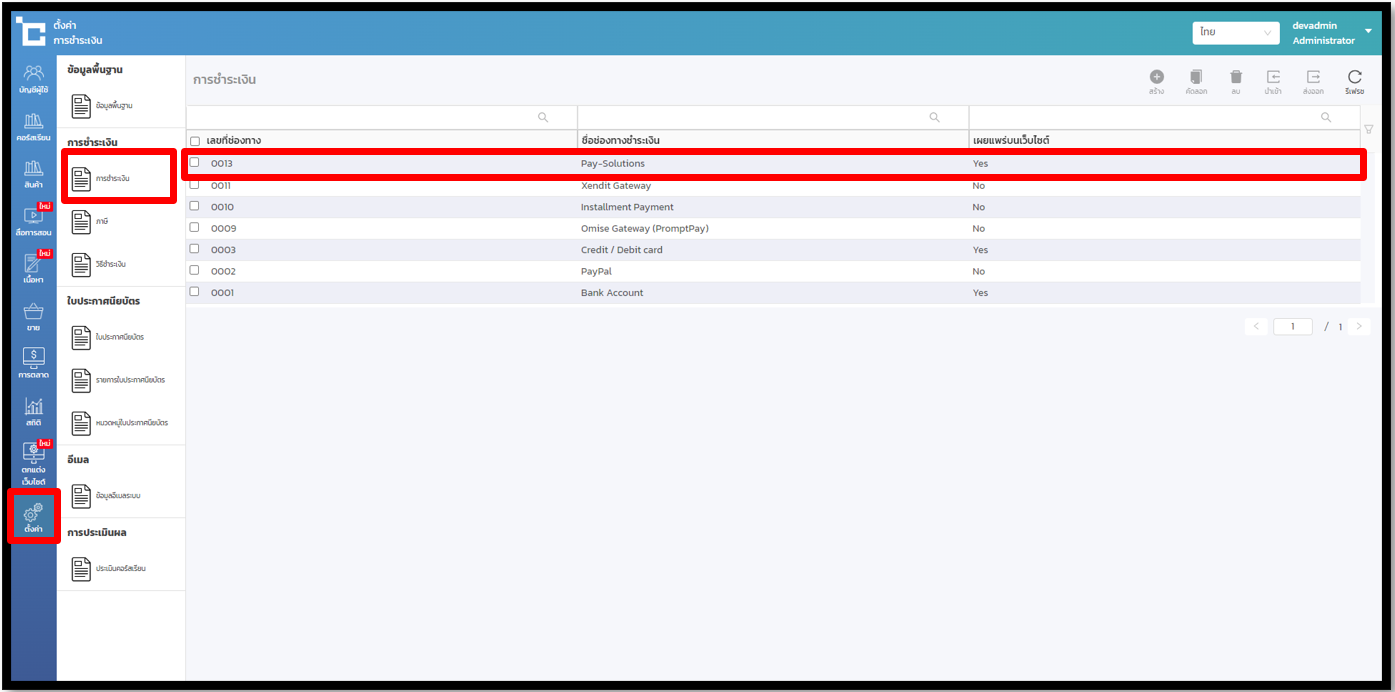Tick the checkbox for row 0013 Pay-Solutions
Screen dimensions: 1395x692
click(195, 162)
